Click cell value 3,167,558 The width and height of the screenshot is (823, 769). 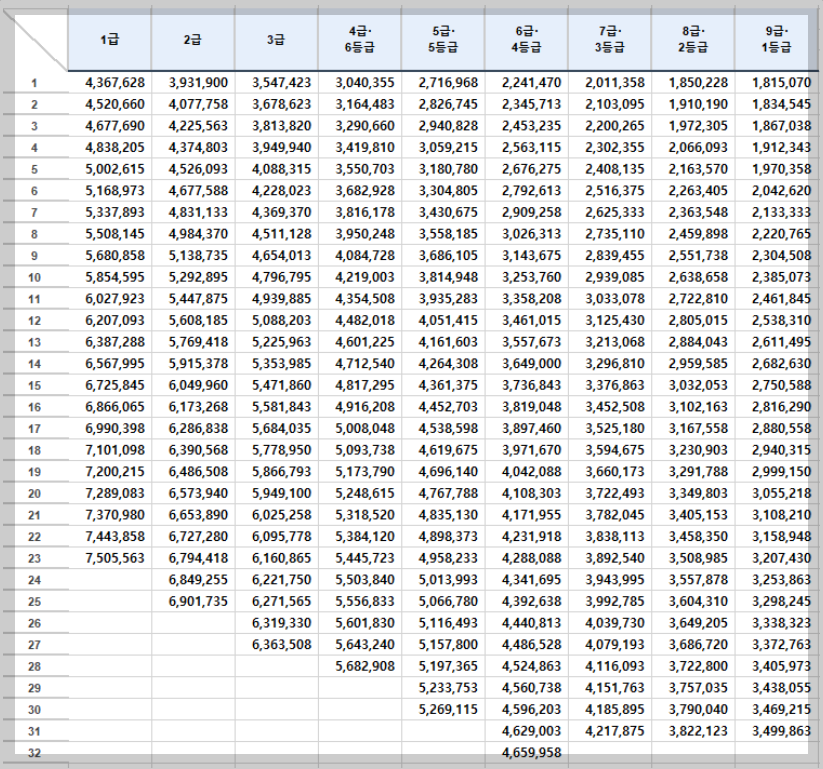tap(699, 429)
